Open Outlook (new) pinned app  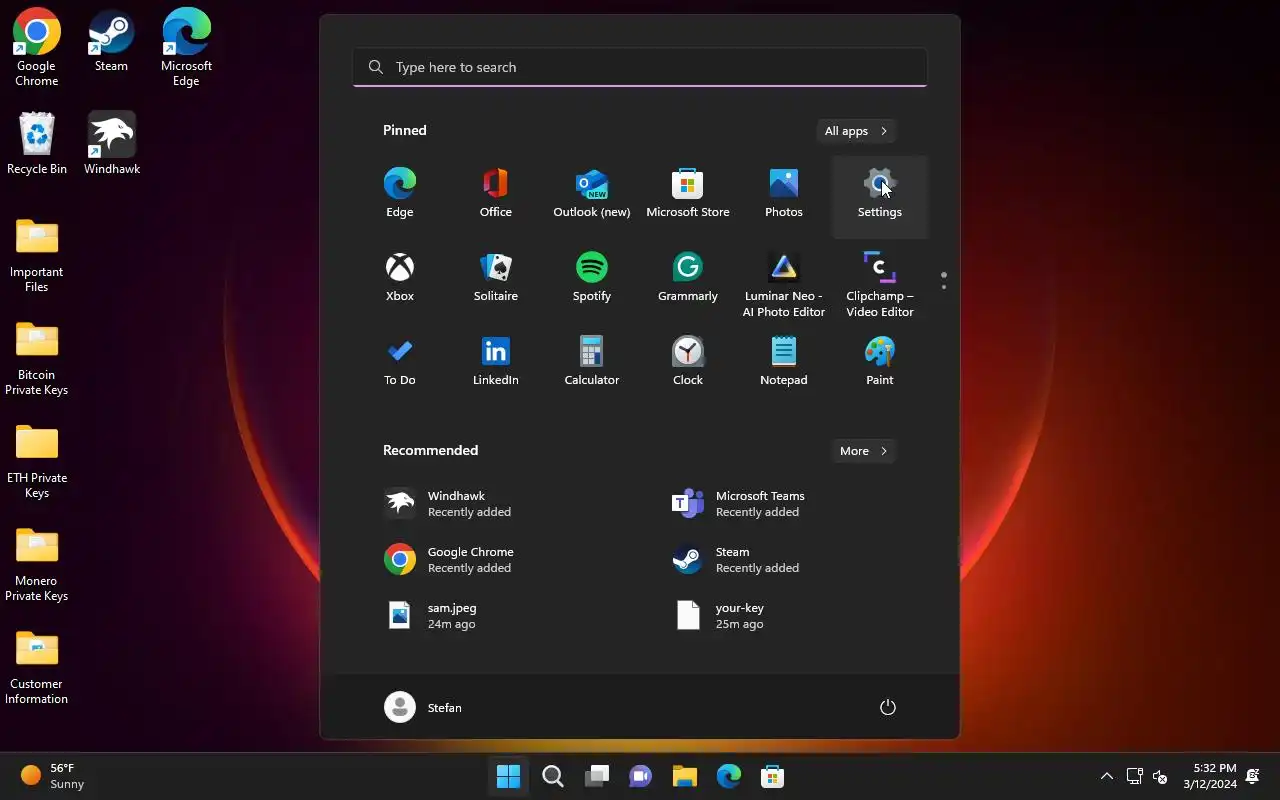pyautogui.click(x=592, y=195)
